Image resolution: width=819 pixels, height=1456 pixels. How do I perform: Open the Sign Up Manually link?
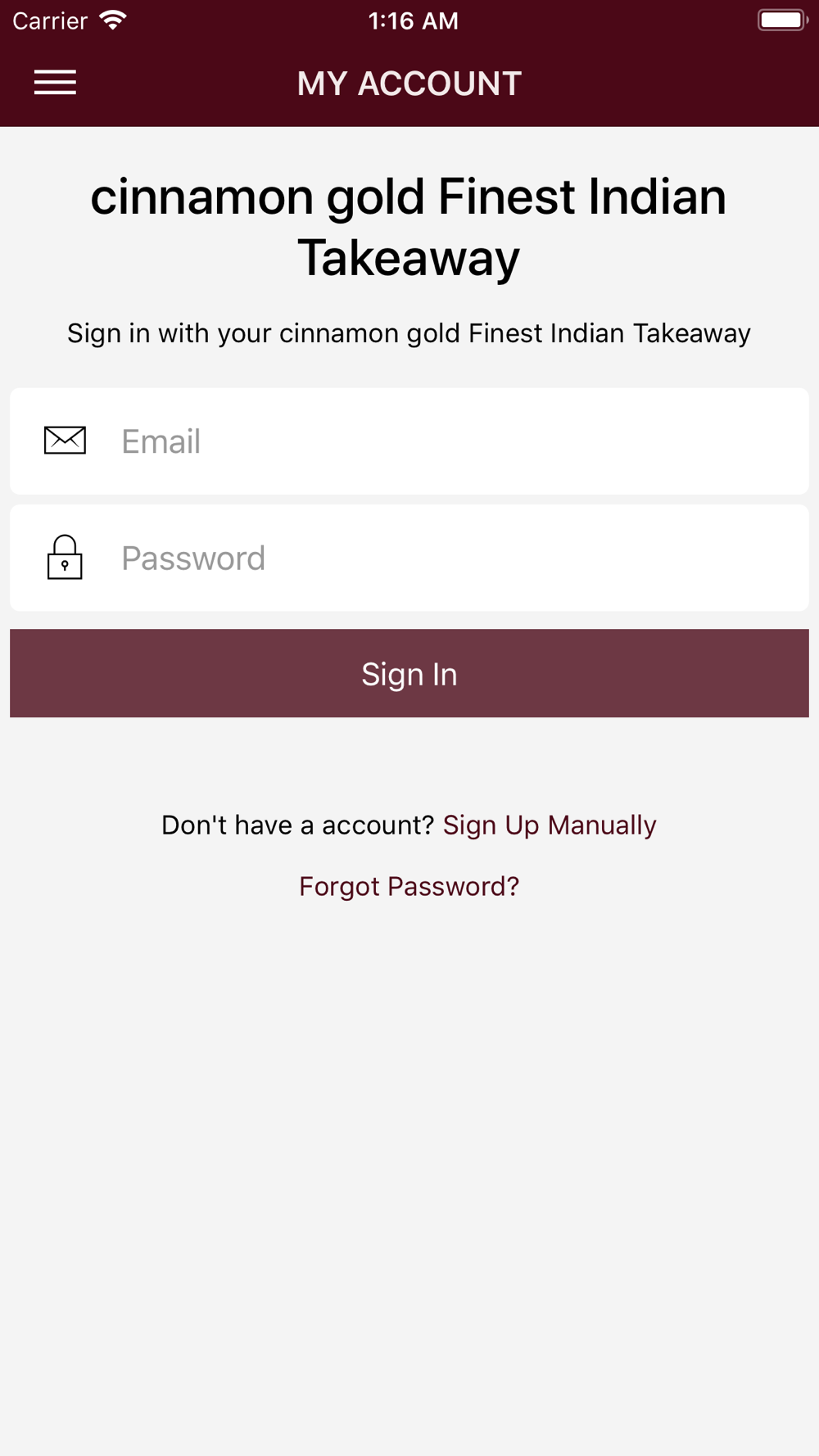550,825
